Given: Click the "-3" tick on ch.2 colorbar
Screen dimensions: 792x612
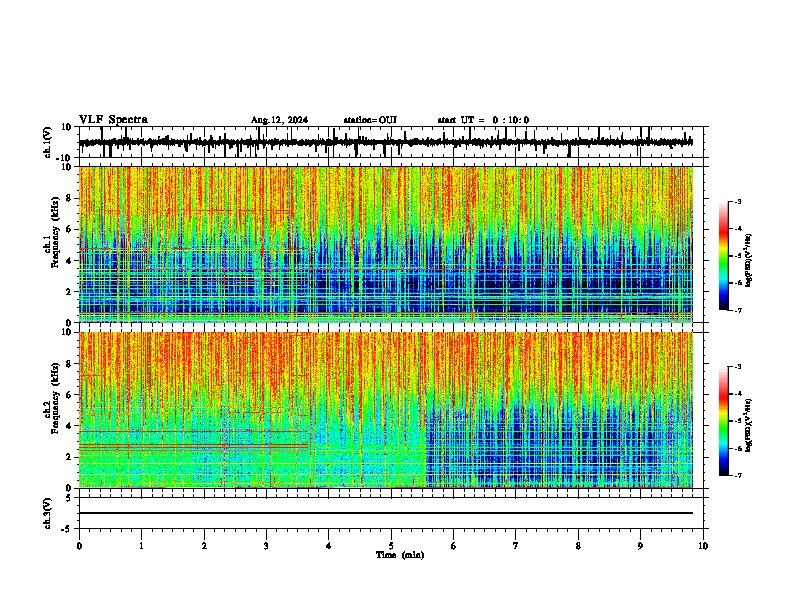Looking at the screenshot, I should click(x=738, y=367).
